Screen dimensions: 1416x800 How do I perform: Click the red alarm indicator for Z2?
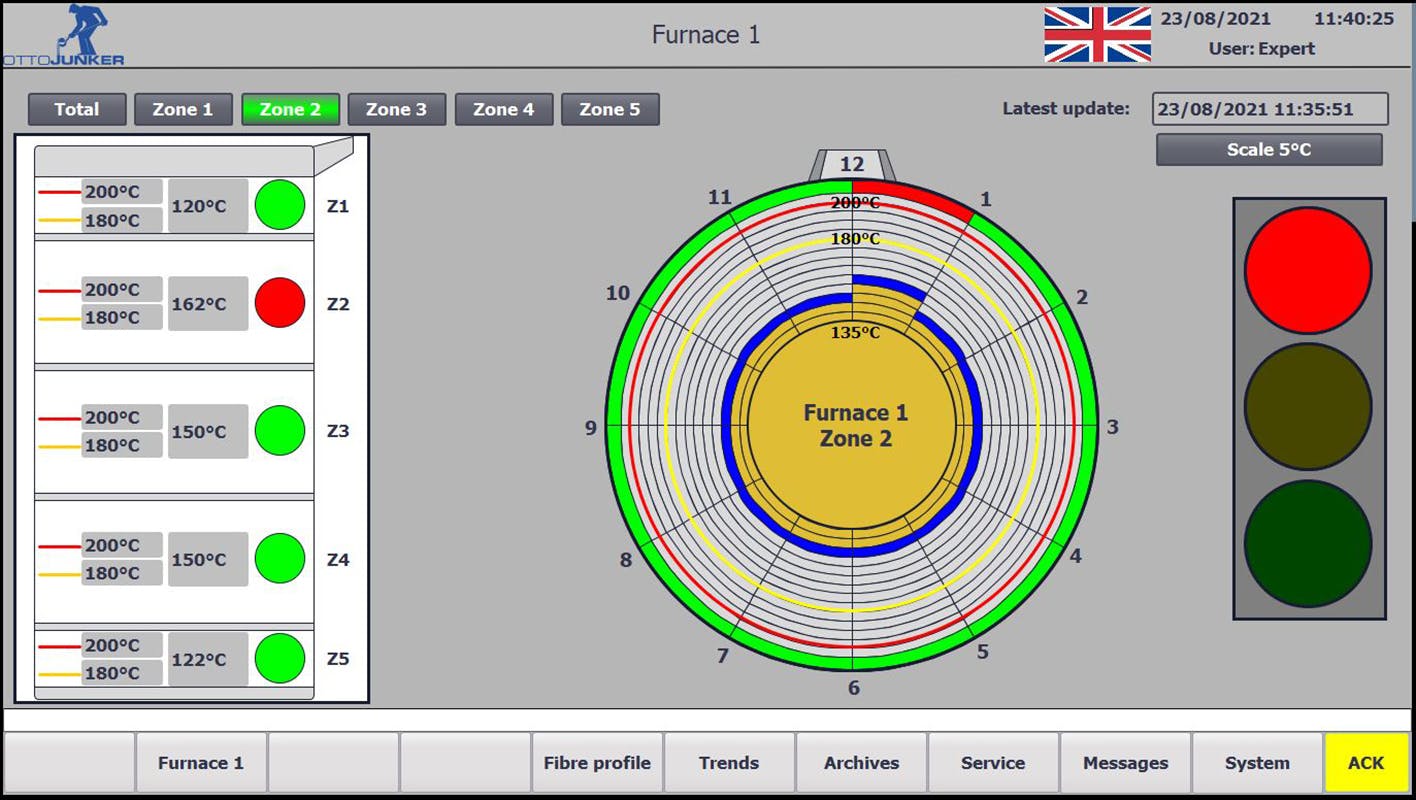pos(279,303)
